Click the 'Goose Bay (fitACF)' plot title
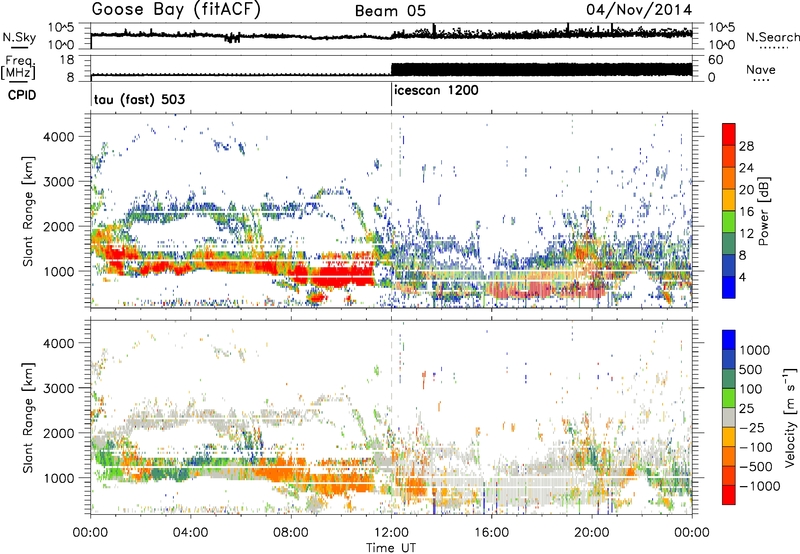 (x=176, y=11)
